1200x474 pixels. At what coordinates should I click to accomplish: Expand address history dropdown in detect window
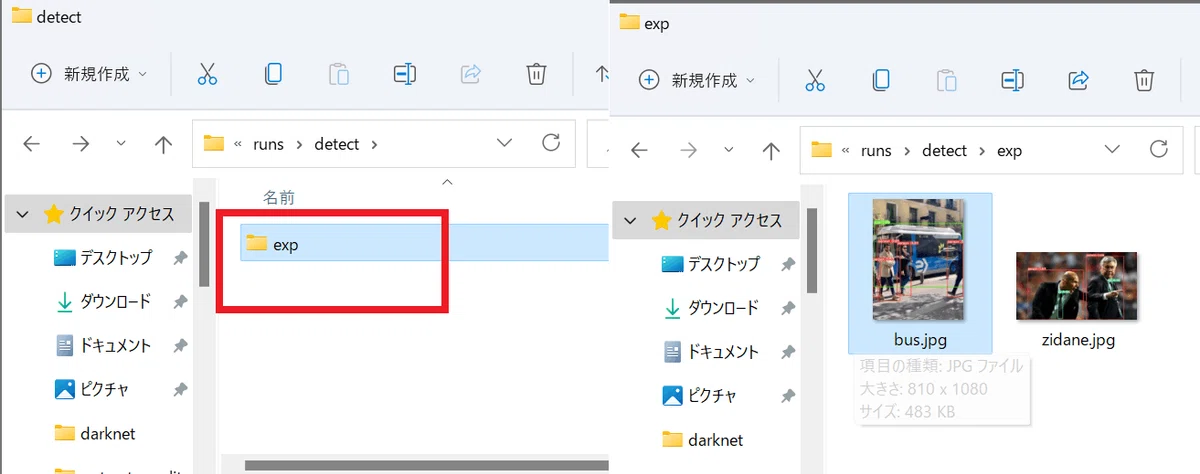coord(504,143)
